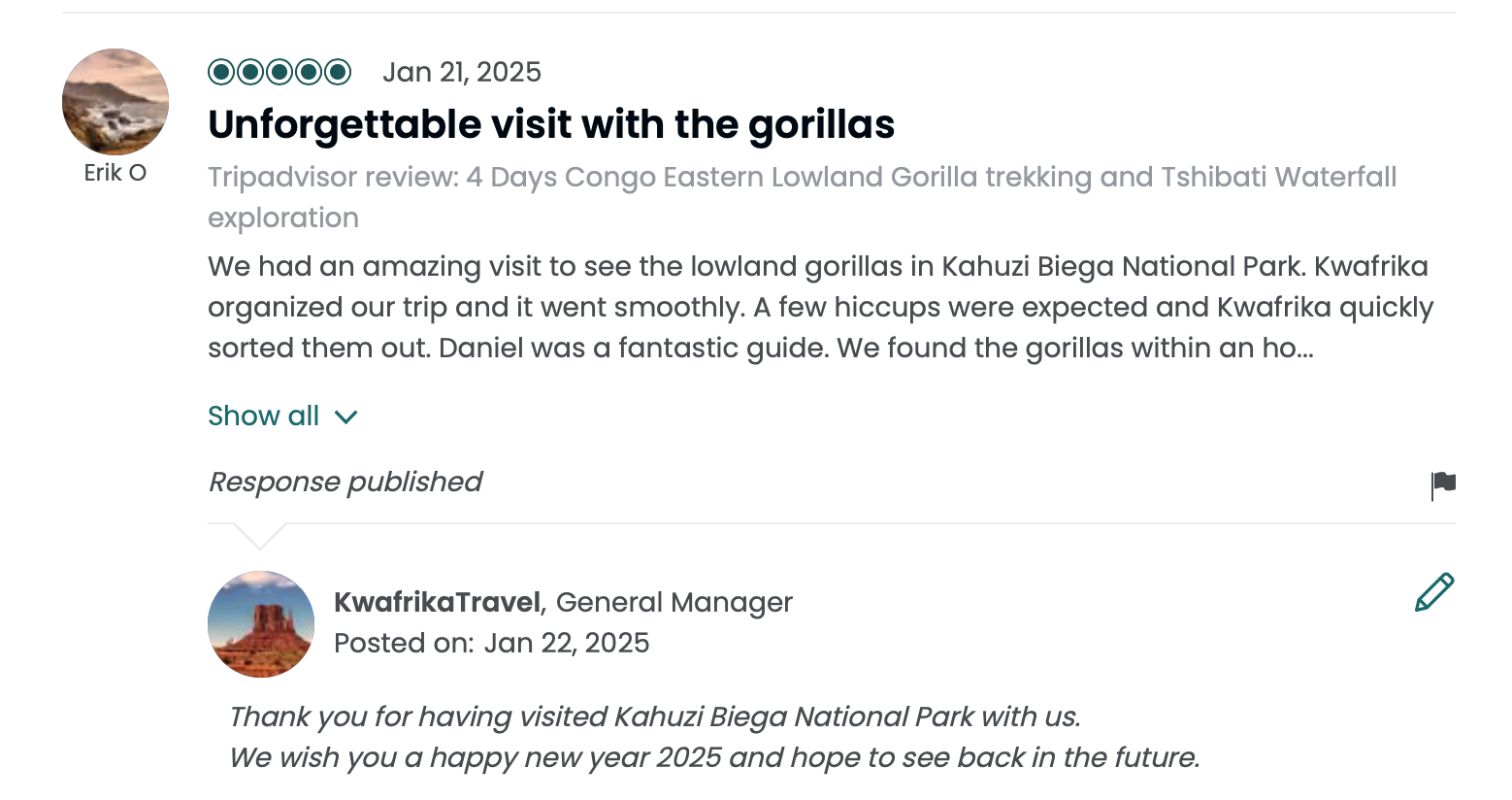Expand the review with Show all
Image resolution: width=1512 pixels, height=800 pixels.
click(264, 416)
